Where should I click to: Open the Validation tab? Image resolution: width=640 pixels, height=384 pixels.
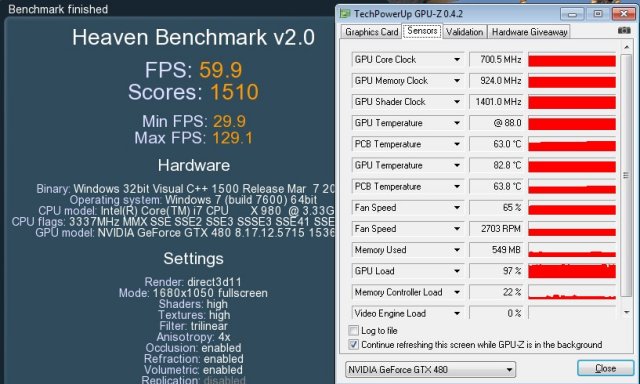click(x=464, y=32)
